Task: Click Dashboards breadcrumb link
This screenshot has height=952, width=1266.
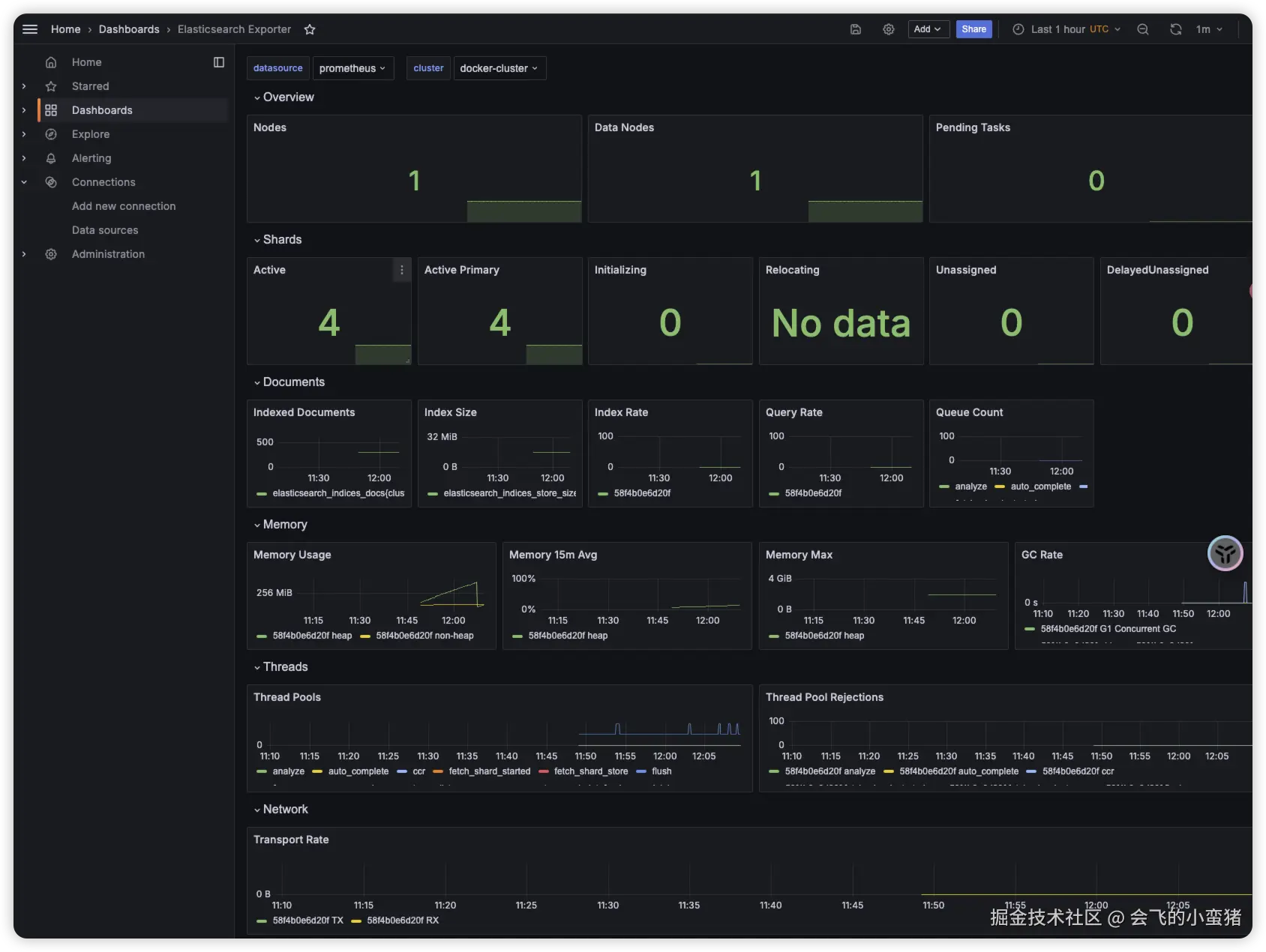Action: 129,29
